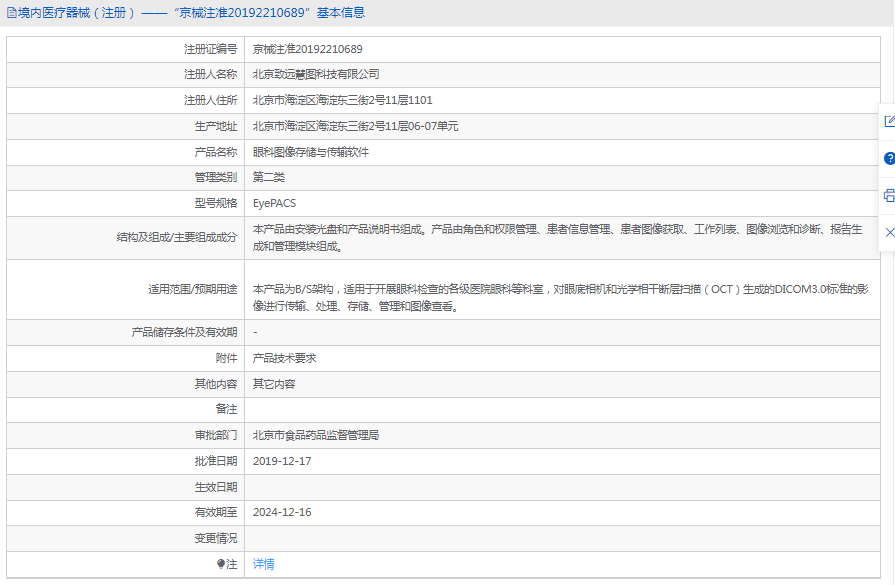The width and height of the screenshot is (895, 585).
Task: Click the approval date 2019-12-17
Action: (x=282, y=461)
